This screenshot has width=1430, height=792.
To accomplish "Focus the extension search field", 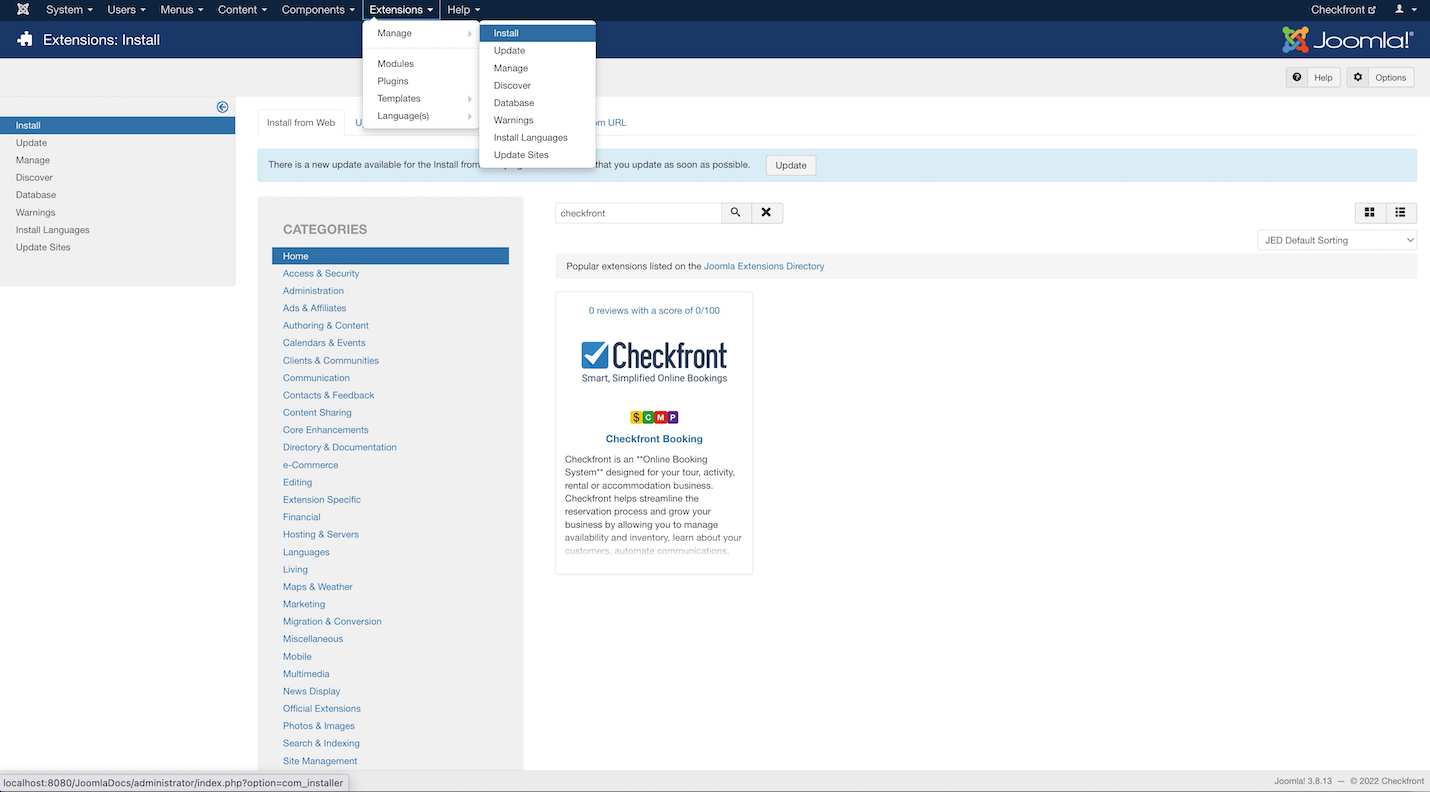I will coord(638,213).
